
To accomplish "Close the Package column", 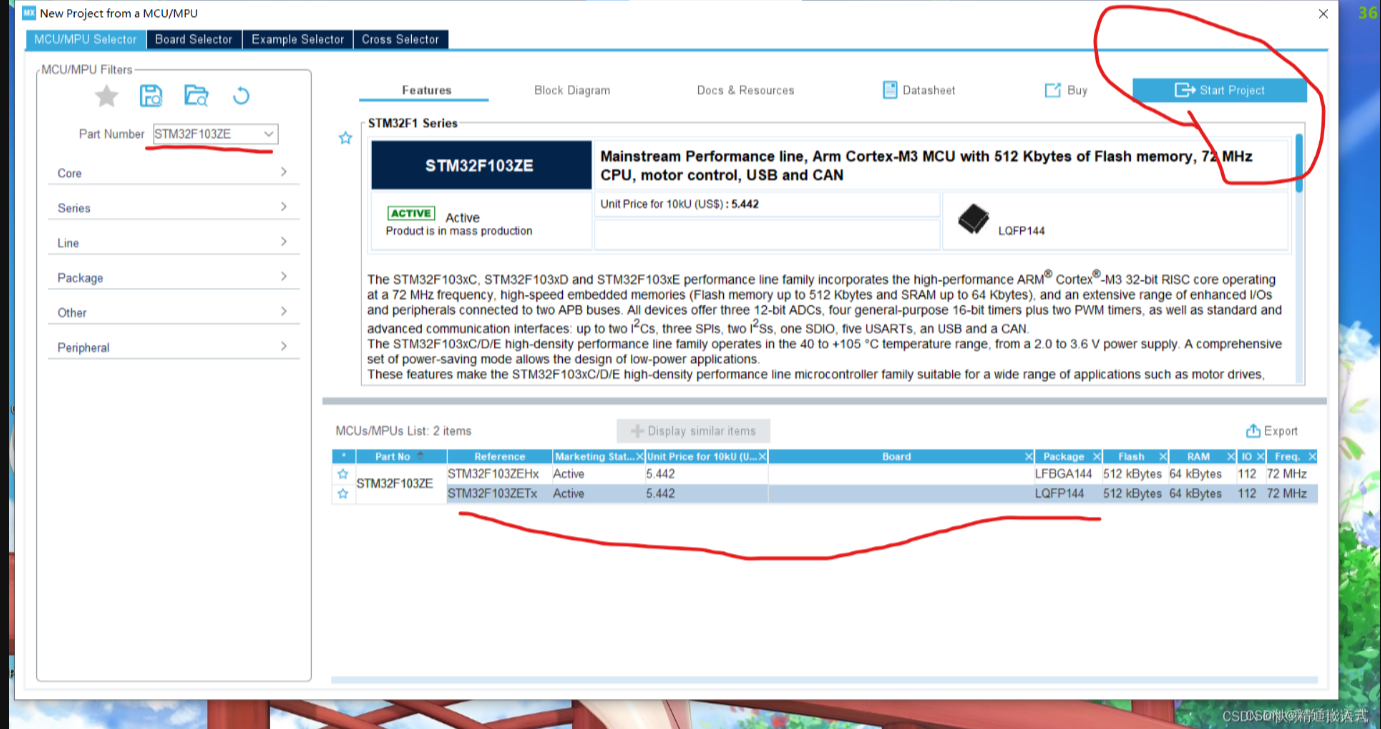I will 1096,456.
